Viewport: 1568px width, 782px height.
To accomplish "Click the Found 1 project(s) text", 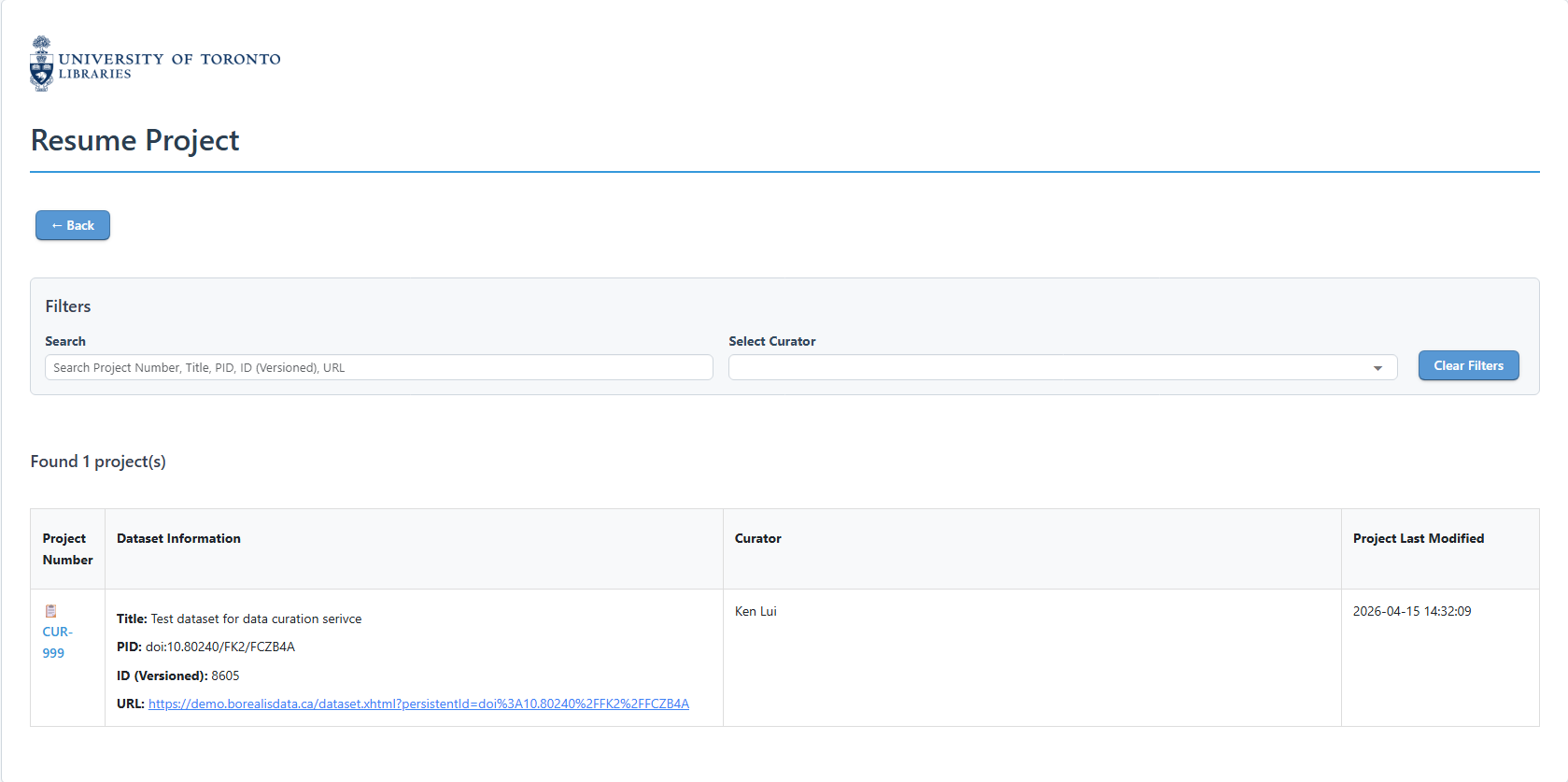I will pyautogui.click(x=98, y=462).
